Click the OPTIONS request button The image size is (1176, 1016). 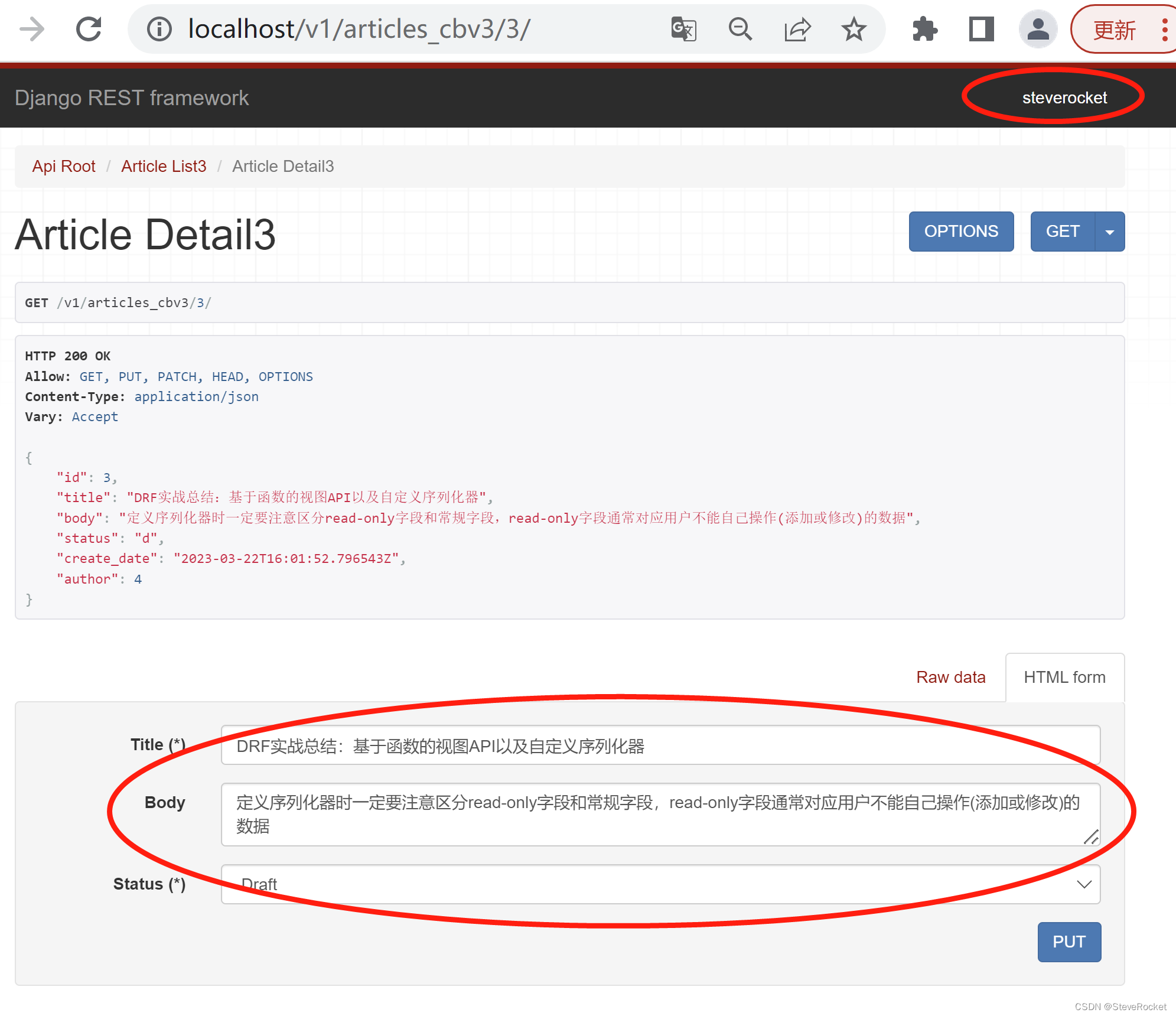click(x=961, y=232)
